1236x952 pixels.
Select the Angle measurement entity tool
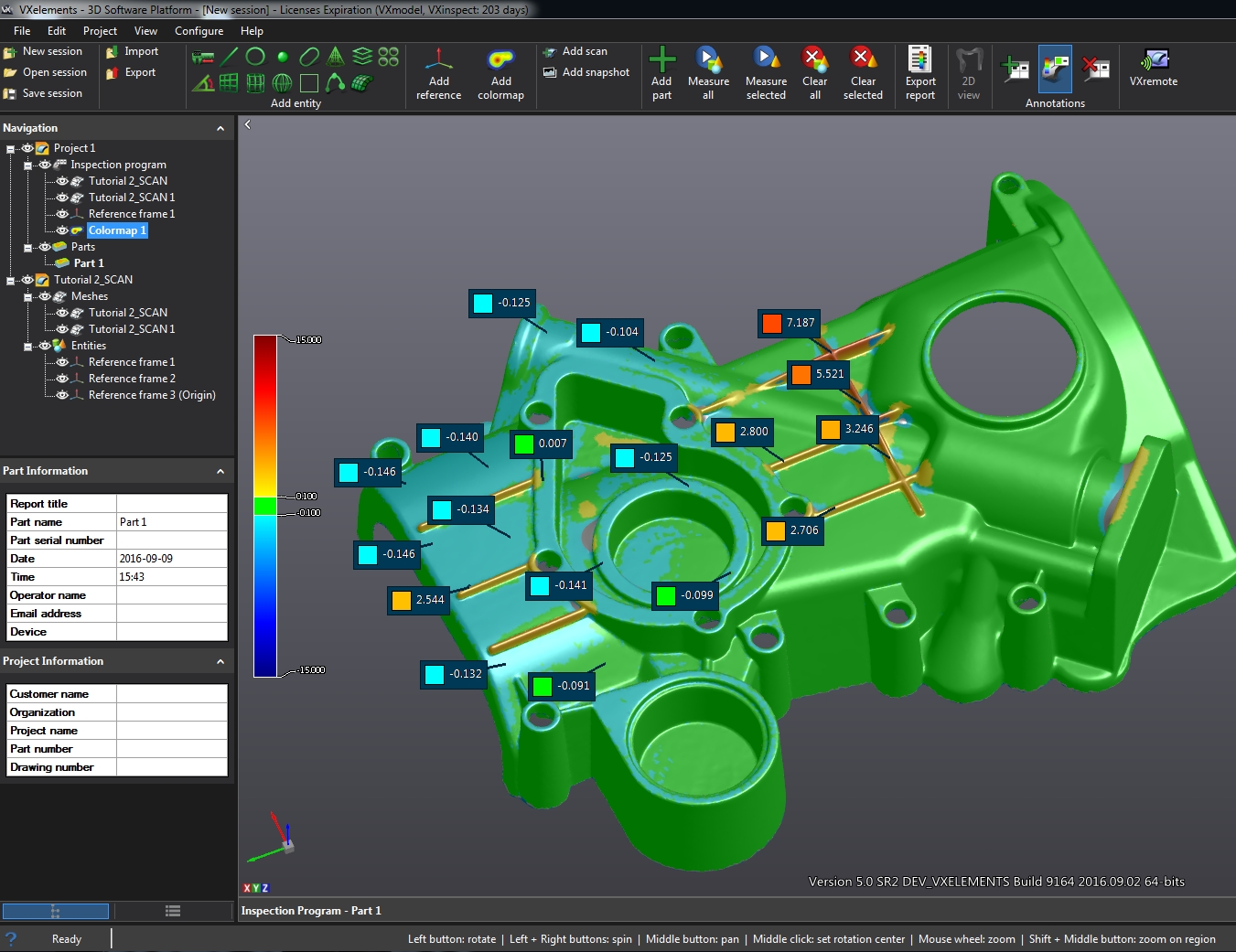(202, 82)
